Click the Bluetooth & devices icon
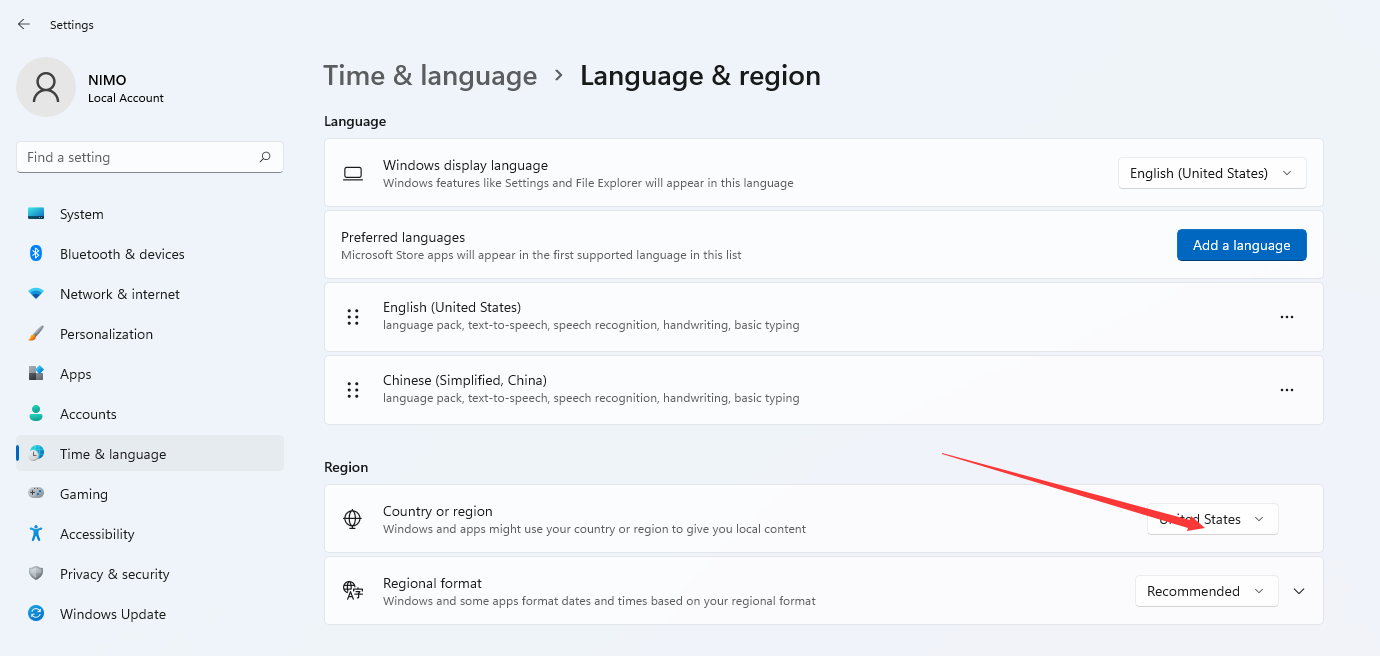 pyautogui.click(x=36, y=254)
